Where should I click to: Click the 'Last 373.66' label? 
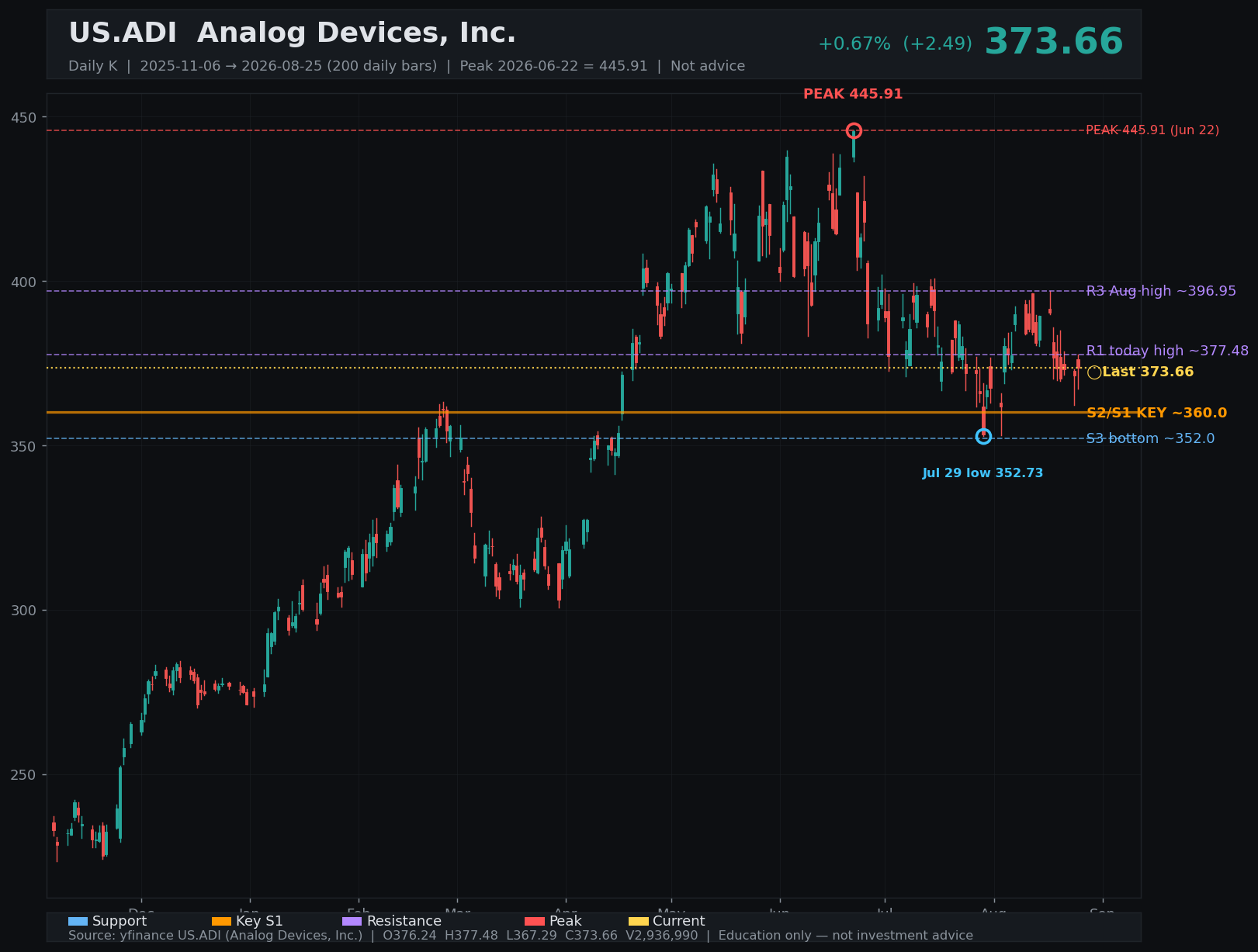coord(1148,372)
